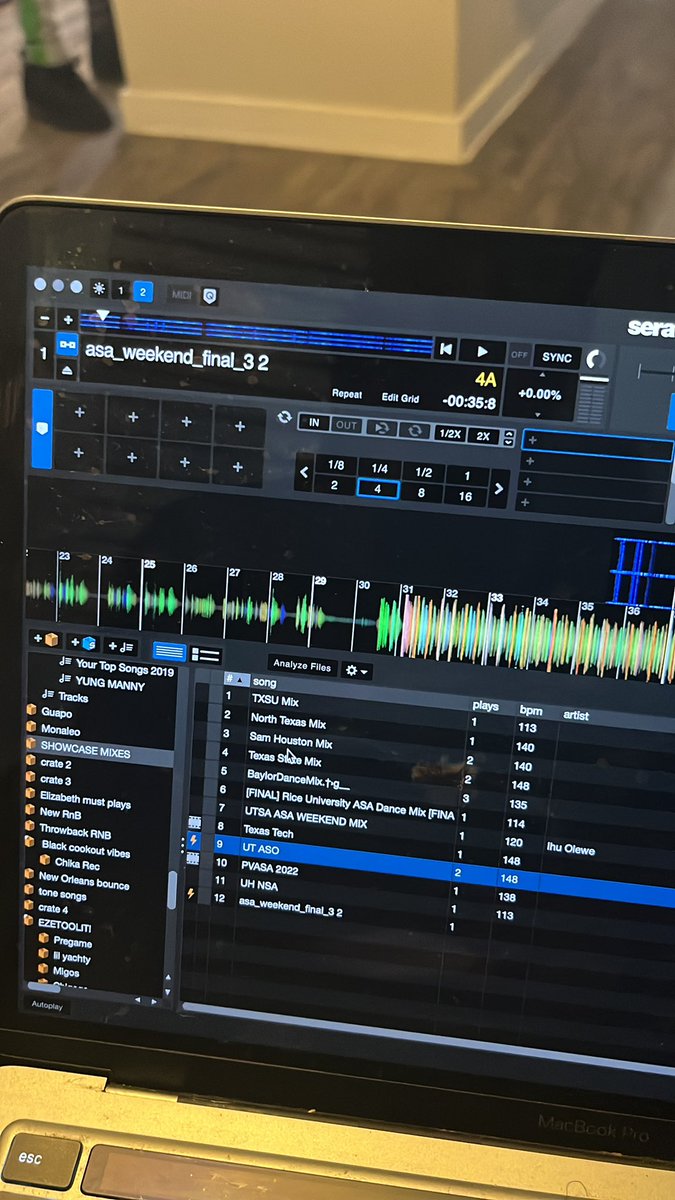Shift loop sizes with the right arrow

[498, 489]
